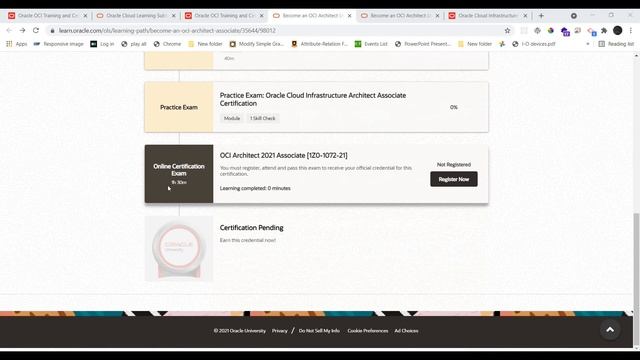Image resolution: width=640 pixels, height=360 pixels.
Task: Open the first New folder bookmark folder
Action: tap(205, 44)
